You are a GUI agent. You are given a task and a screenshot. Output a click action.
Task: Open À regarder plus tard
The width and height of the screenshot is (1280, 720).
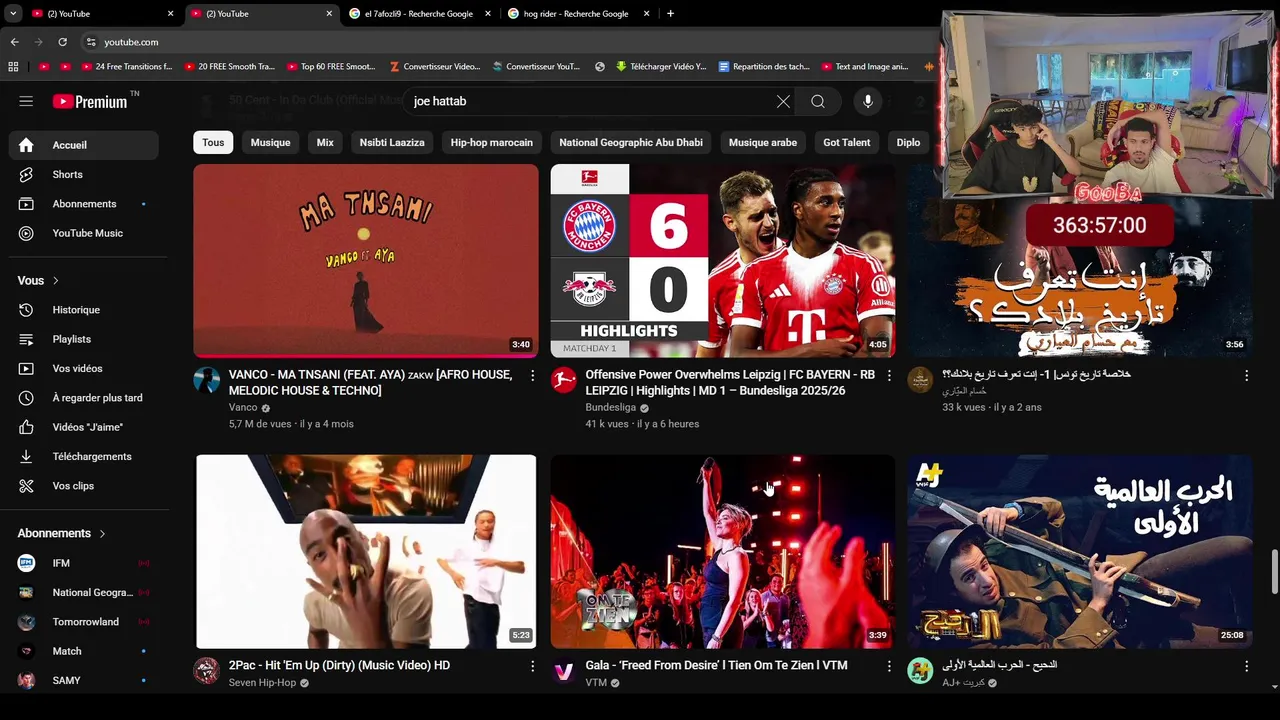pos(84,398)
